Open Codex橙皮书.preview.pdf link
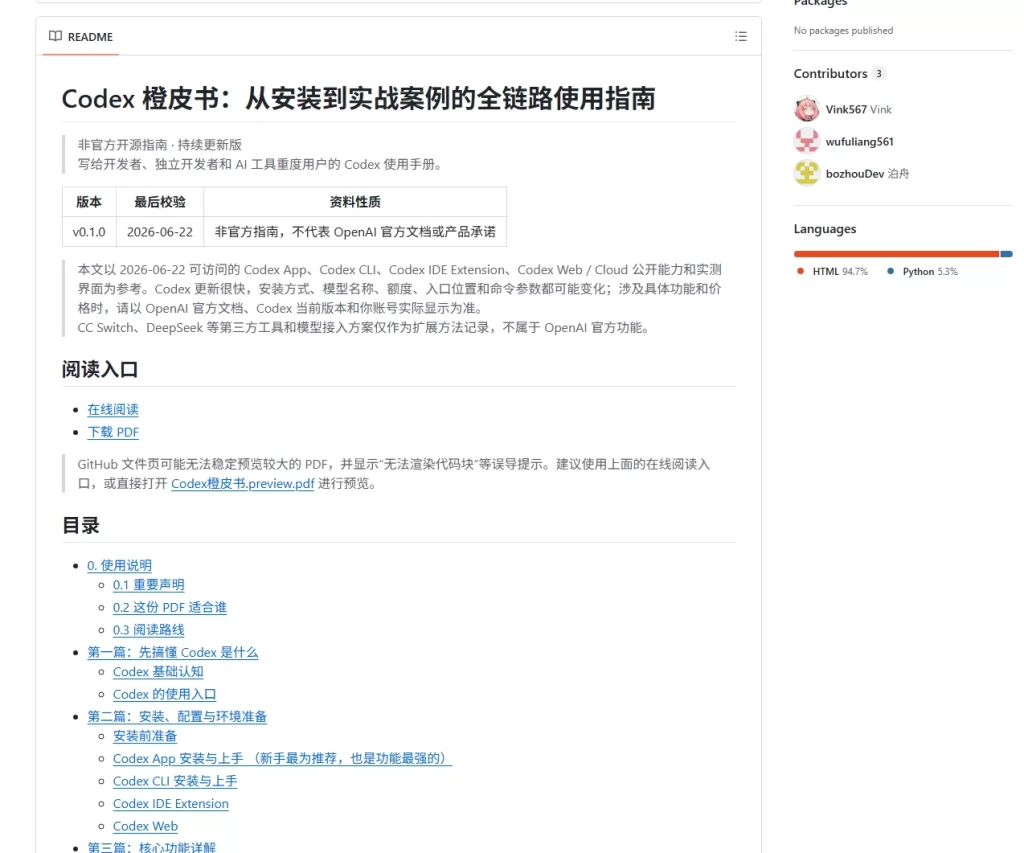 (x=242, y=484)
